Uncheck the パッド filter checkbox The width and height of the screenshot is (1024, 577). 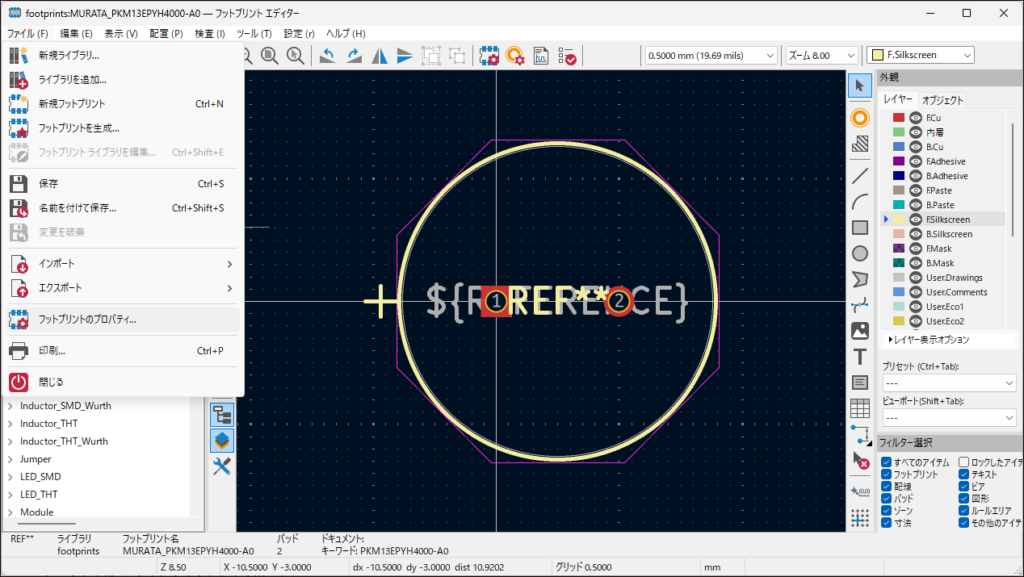click(886, 497)
